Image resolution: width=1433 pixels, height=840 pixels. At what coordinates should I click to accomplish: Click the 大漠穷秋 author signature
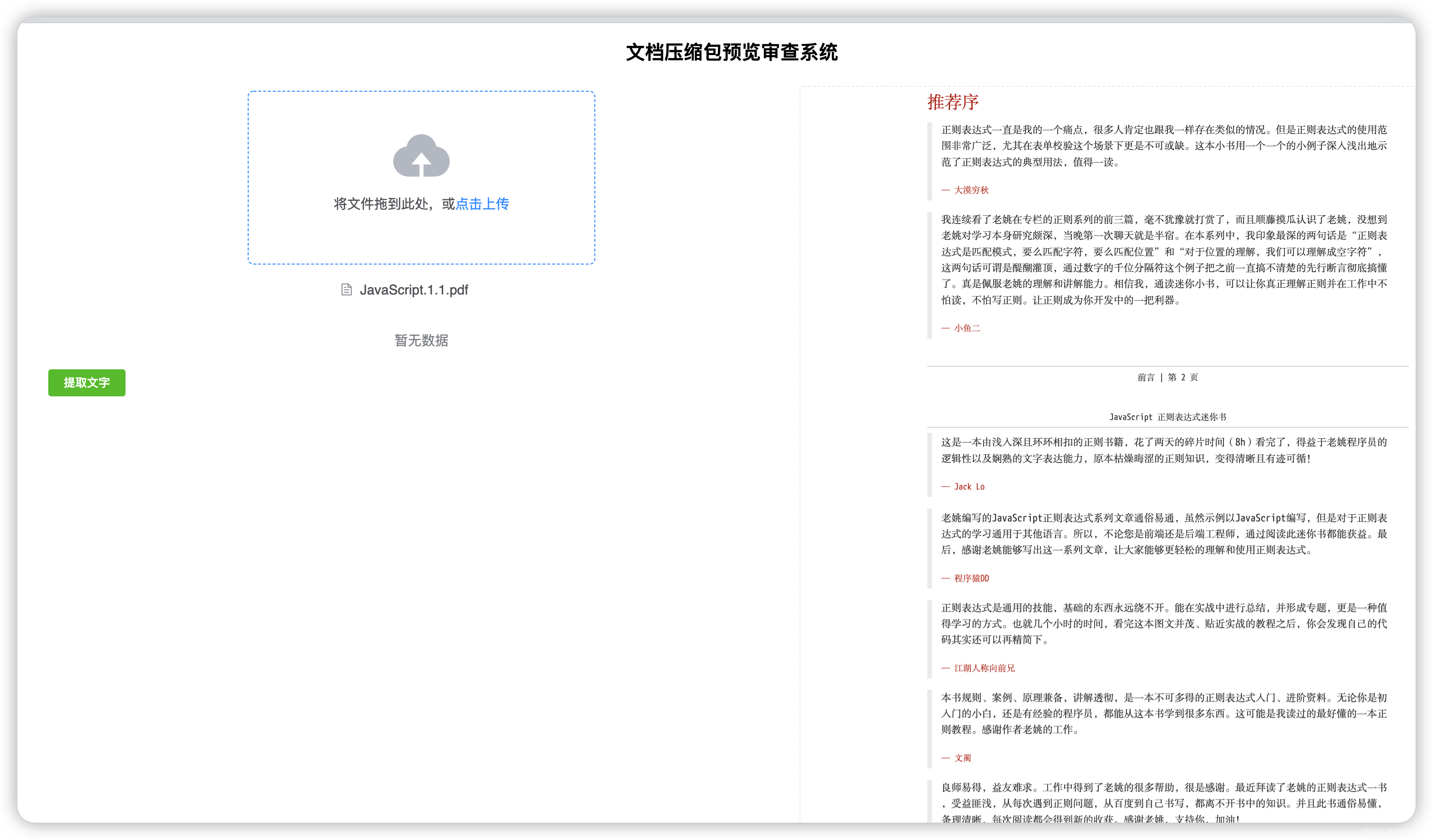(970, 190)
